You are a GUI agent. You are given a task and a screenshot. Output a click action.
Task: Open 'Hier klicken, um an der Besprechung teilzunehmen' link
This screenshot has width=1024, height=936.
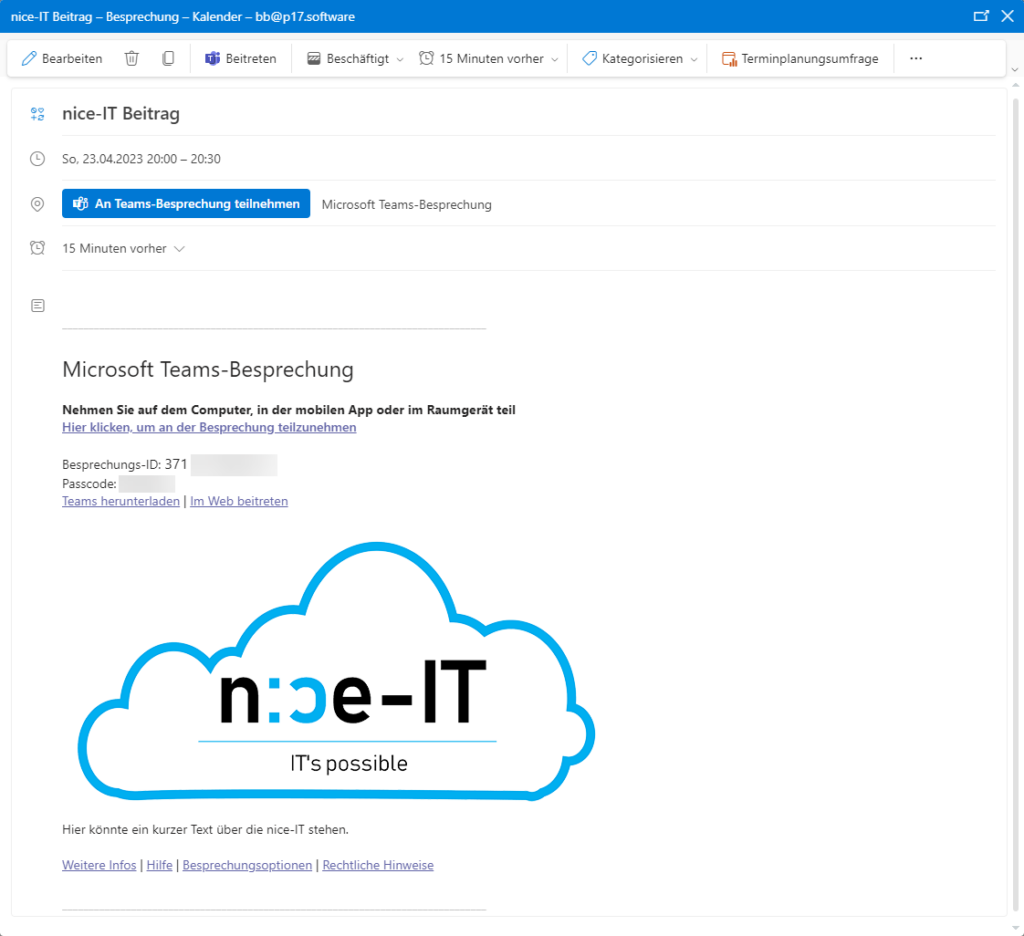(209, 427)
